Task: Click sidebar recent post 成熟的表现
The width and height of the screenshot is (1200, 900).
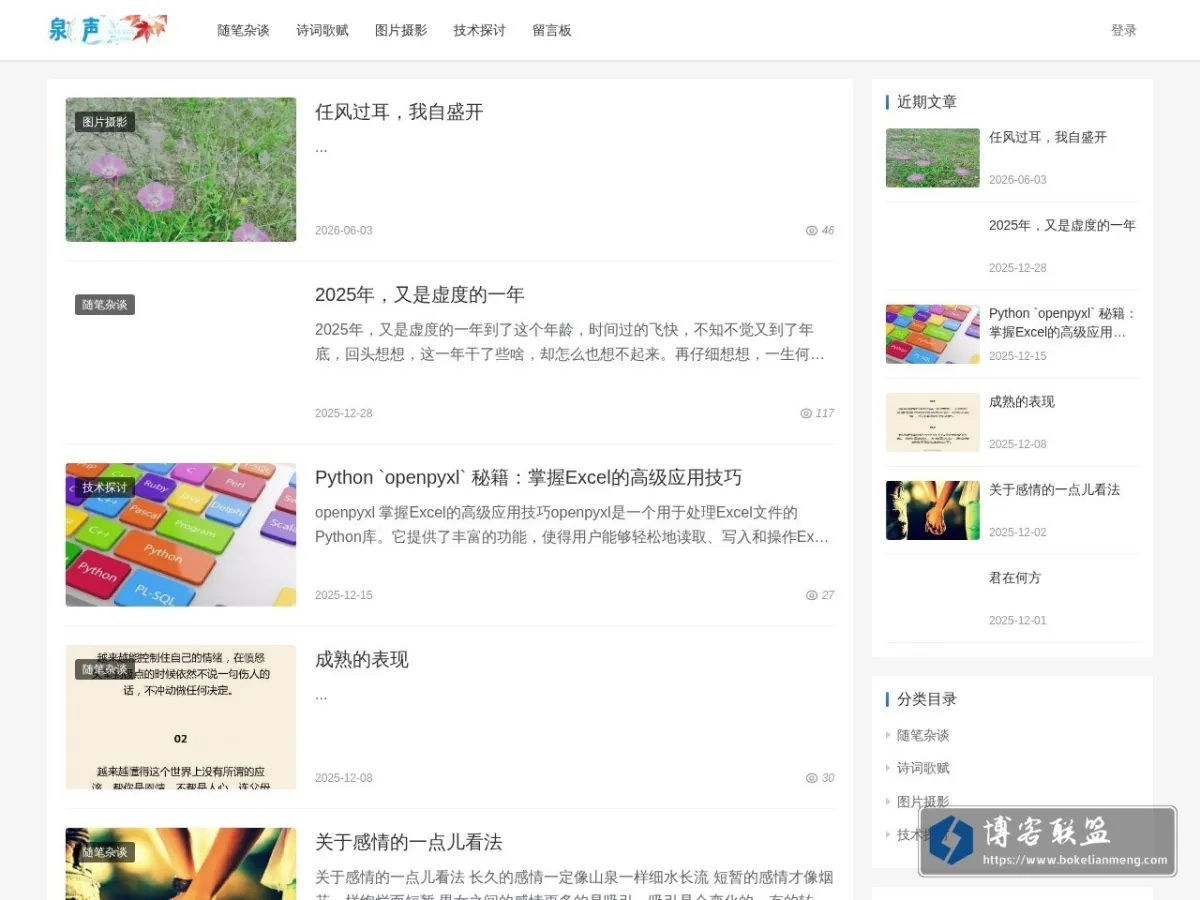Action: [1022, 401]
